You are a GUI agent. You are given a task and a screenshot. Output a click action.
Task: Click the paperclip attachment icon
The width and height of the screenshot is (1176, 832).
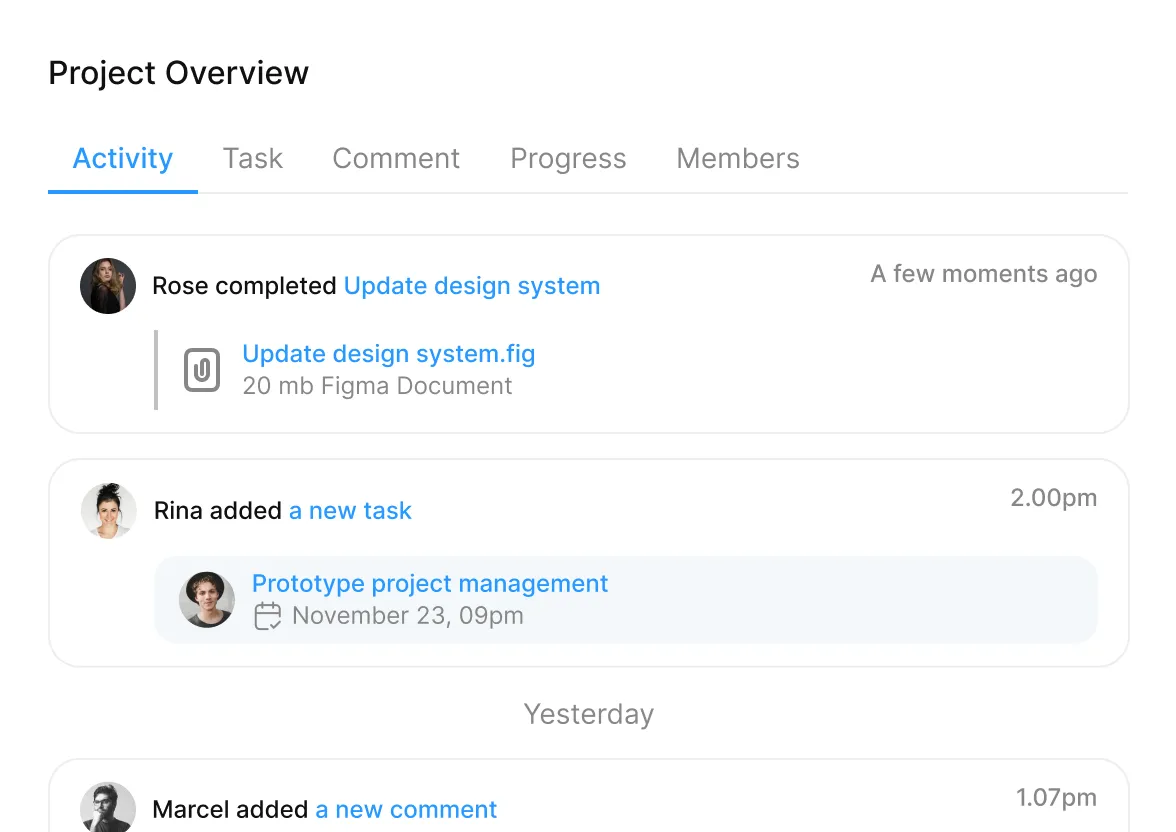[201, 371]
